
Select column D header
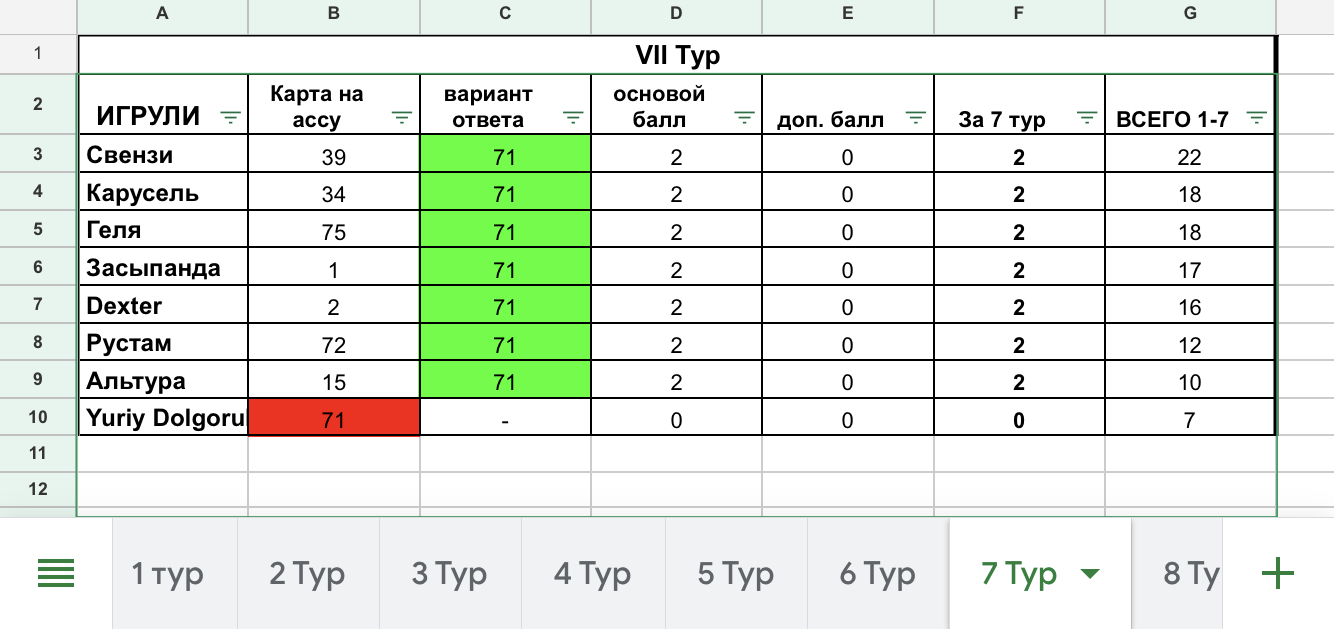[676, 13]
